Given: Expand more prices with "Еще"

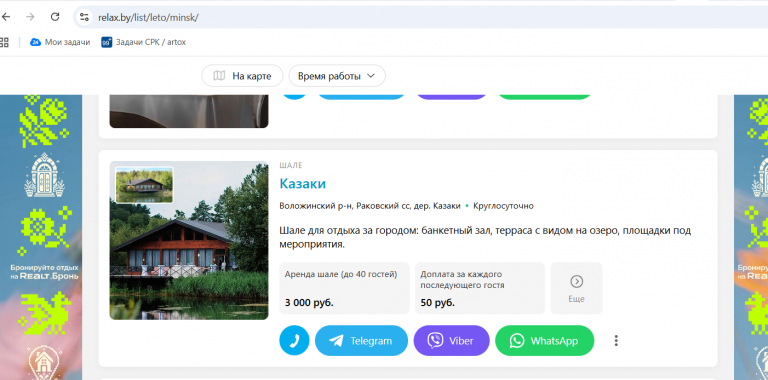Looking at the screenshot, I should tap(576, 288).
